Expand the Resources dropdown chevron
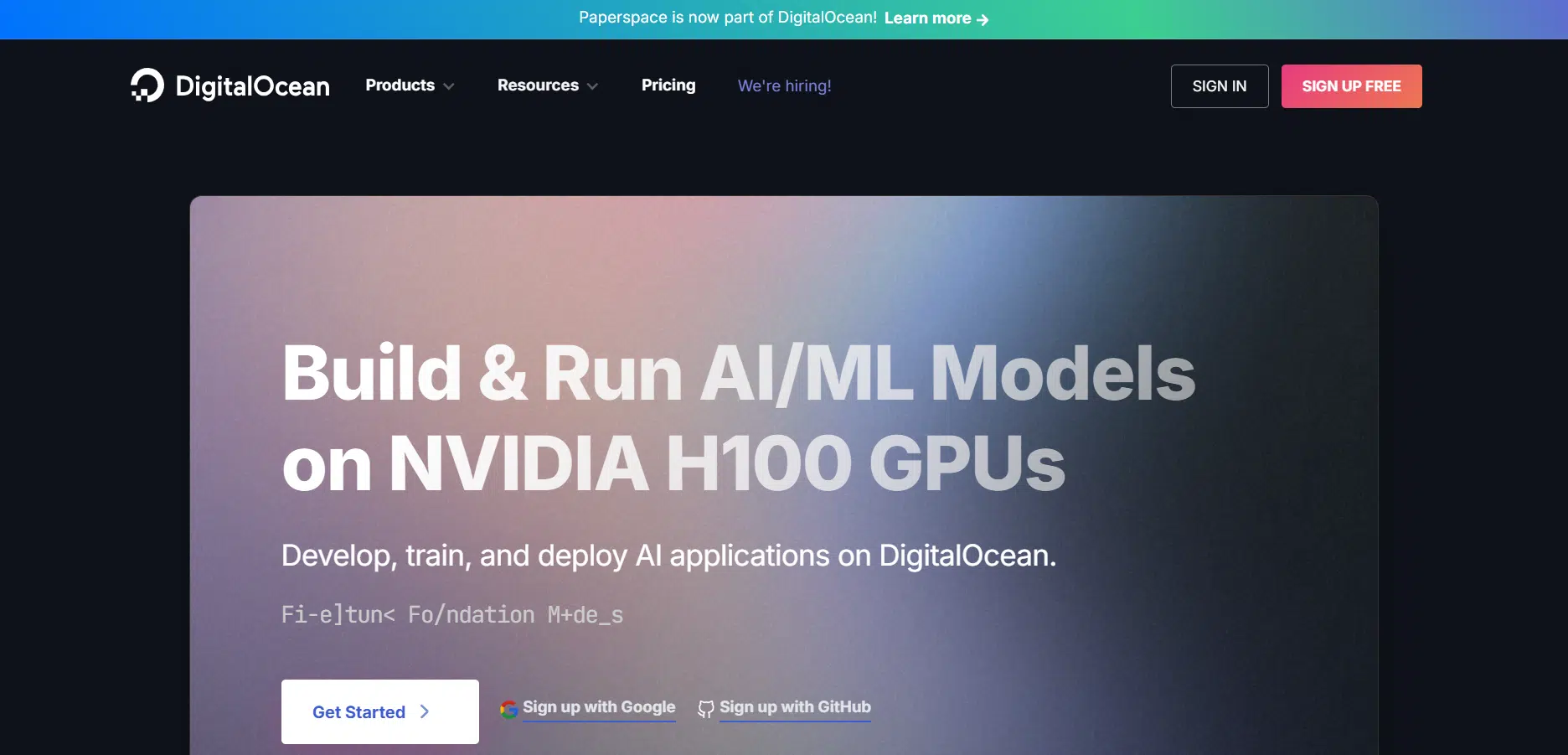Viewport: 1568px width, 755px height. pos(593,86)
